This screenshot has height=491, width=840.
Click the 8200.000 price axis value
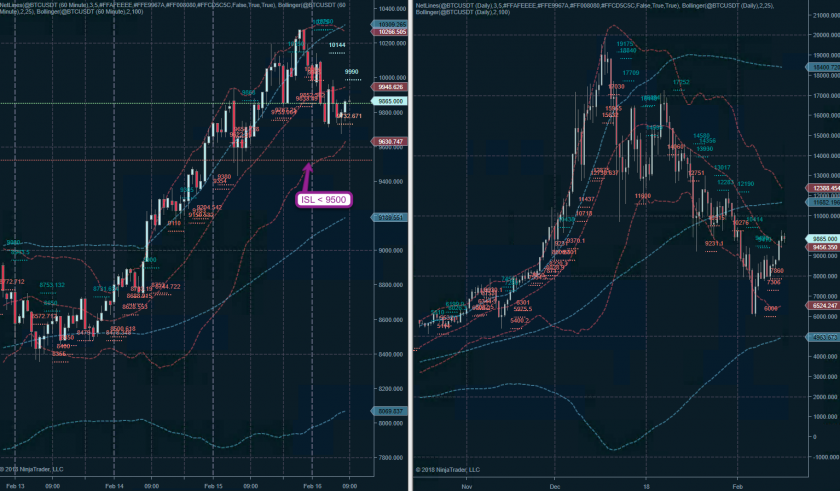391,389
